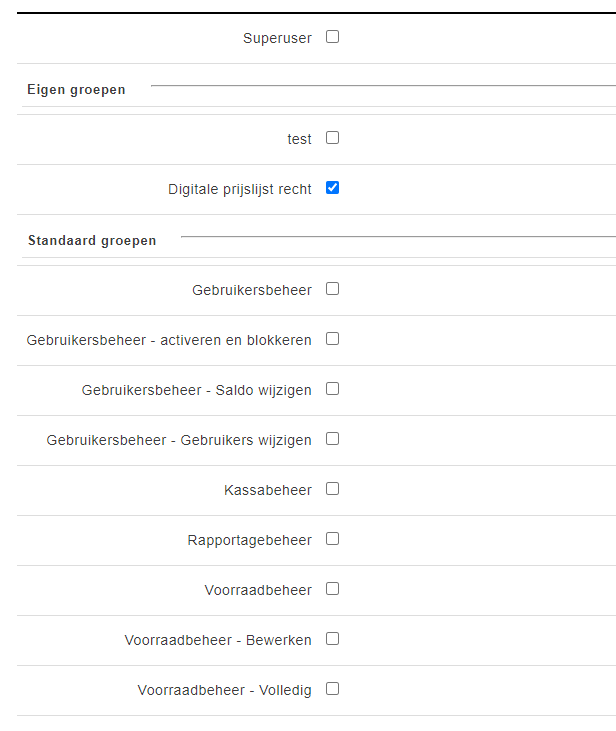Screen dimensions: 616x731
Task: Enable the plain Gebruikersbeheer checkbox
Action: pos(333,289)
